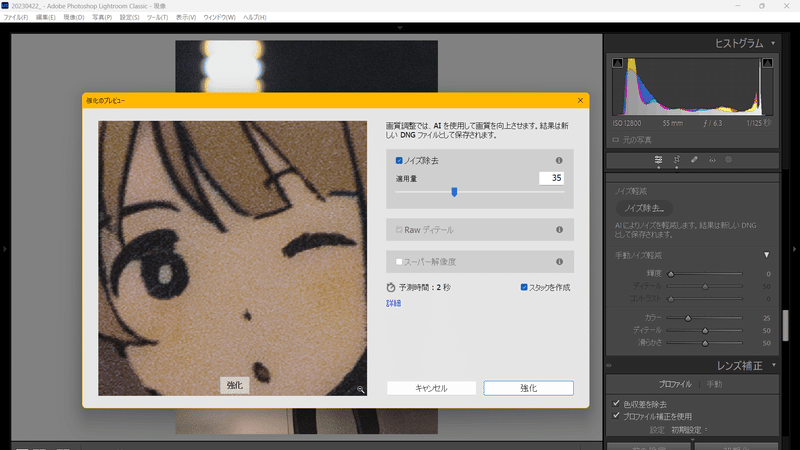Switch to the 手動 lens tab
The width and height of the screenshot is (800, 450).
[x=714, y=384]
